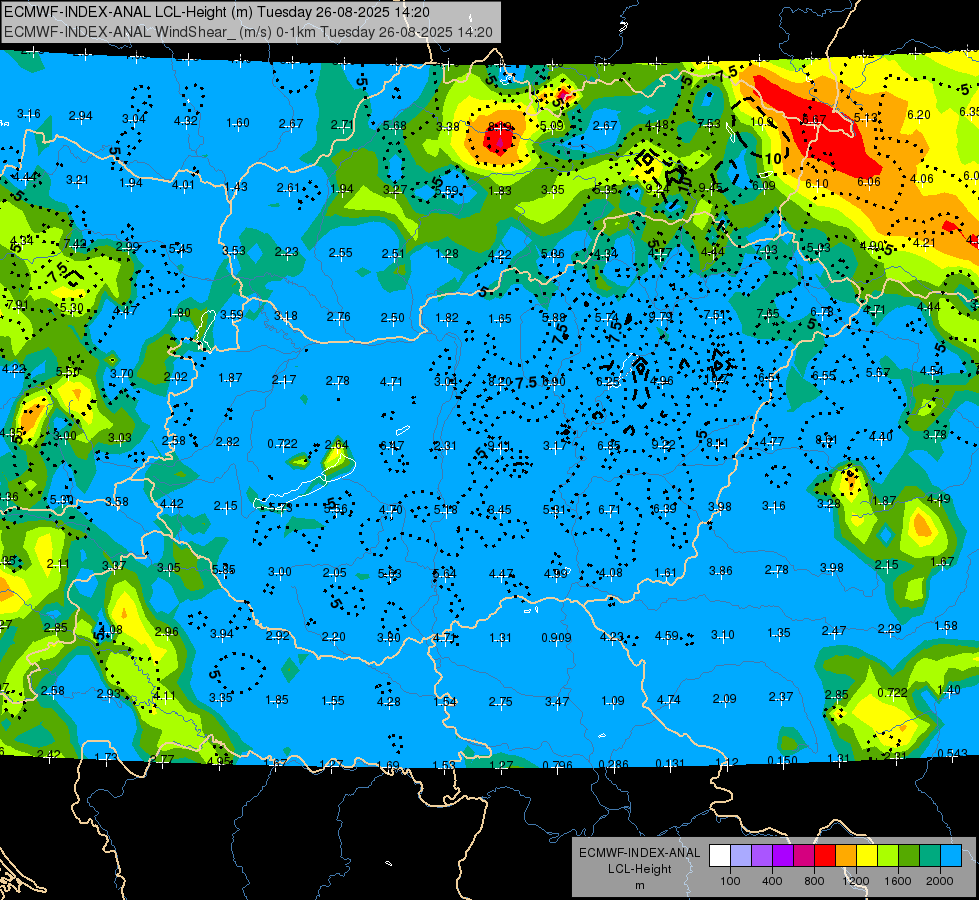Screen dimensions: 979x900
Task: Click the grid value 3.47
Action: coord(556,701)
